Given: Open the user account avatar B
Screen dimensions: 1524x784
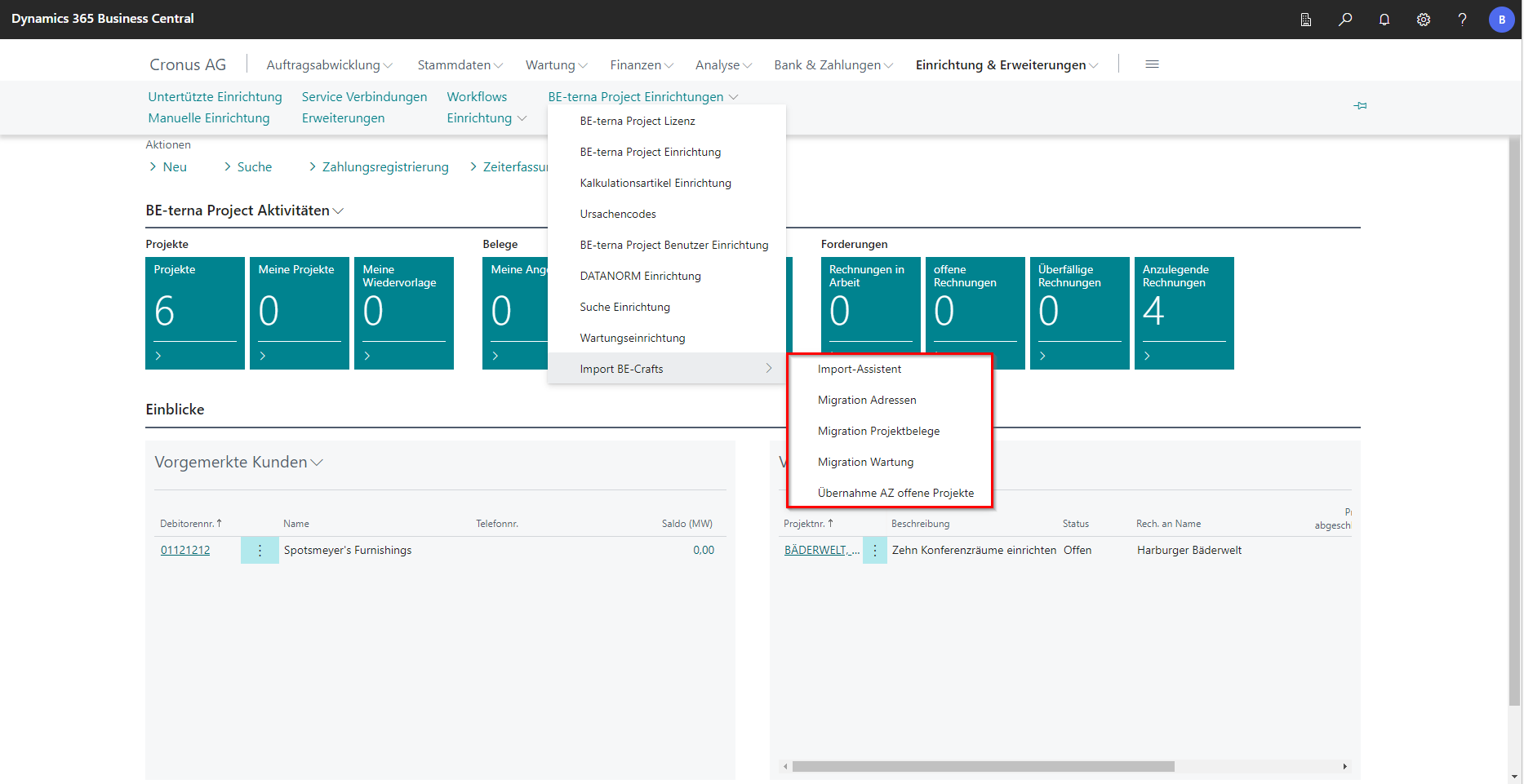Looking at the screenshot, I should pyautogui.click(x=1501, y=20).
